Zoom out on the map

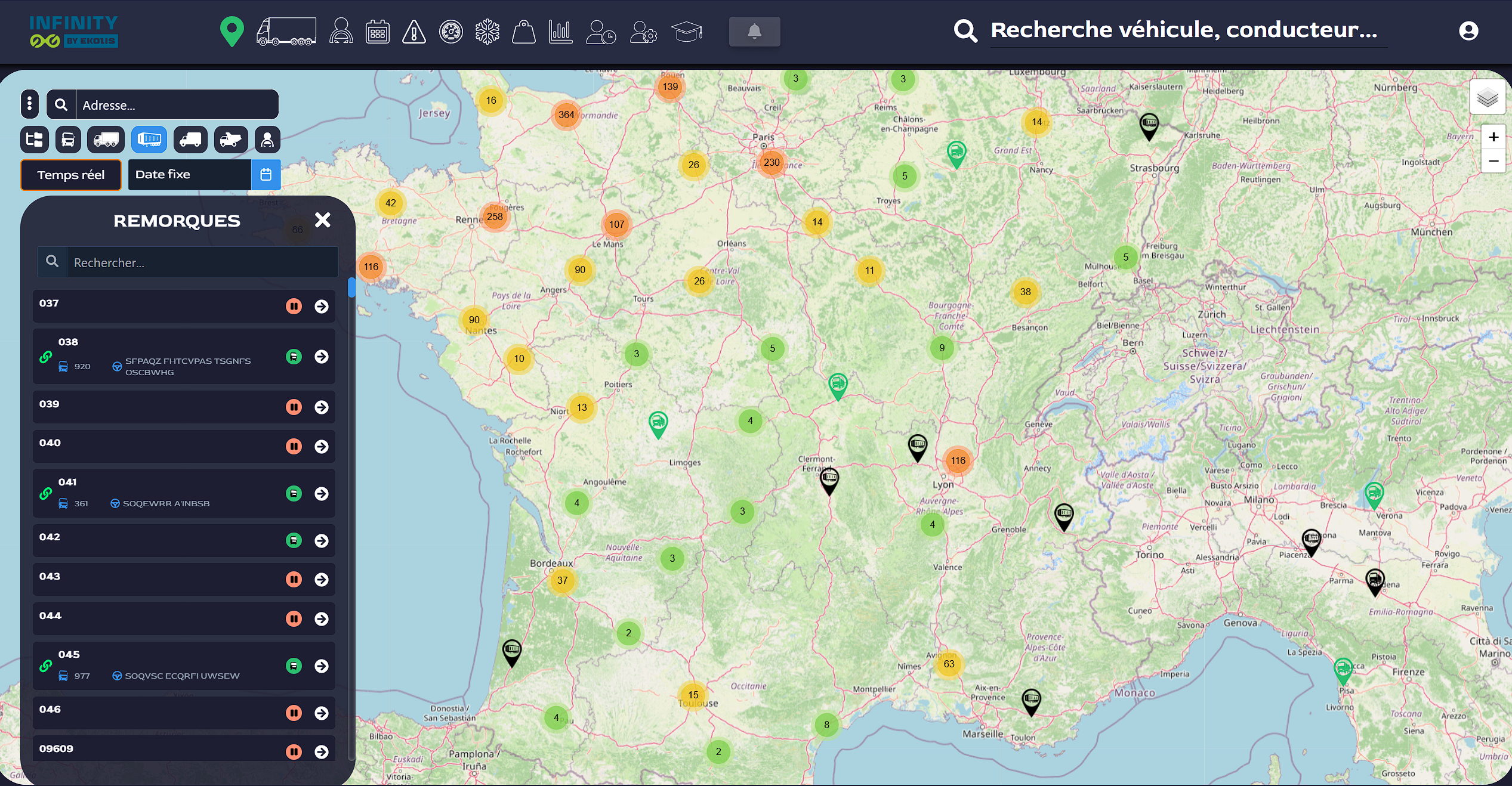click(x=1493, y=161)
